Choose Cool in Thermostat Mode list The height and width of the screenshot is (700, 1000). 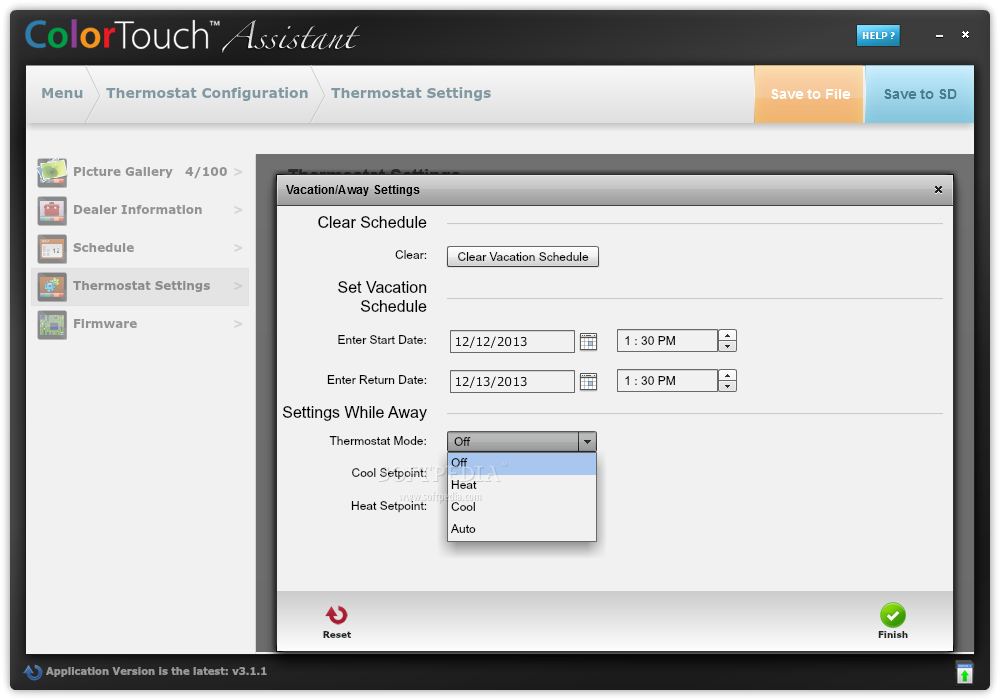click(x=522, y=507)
